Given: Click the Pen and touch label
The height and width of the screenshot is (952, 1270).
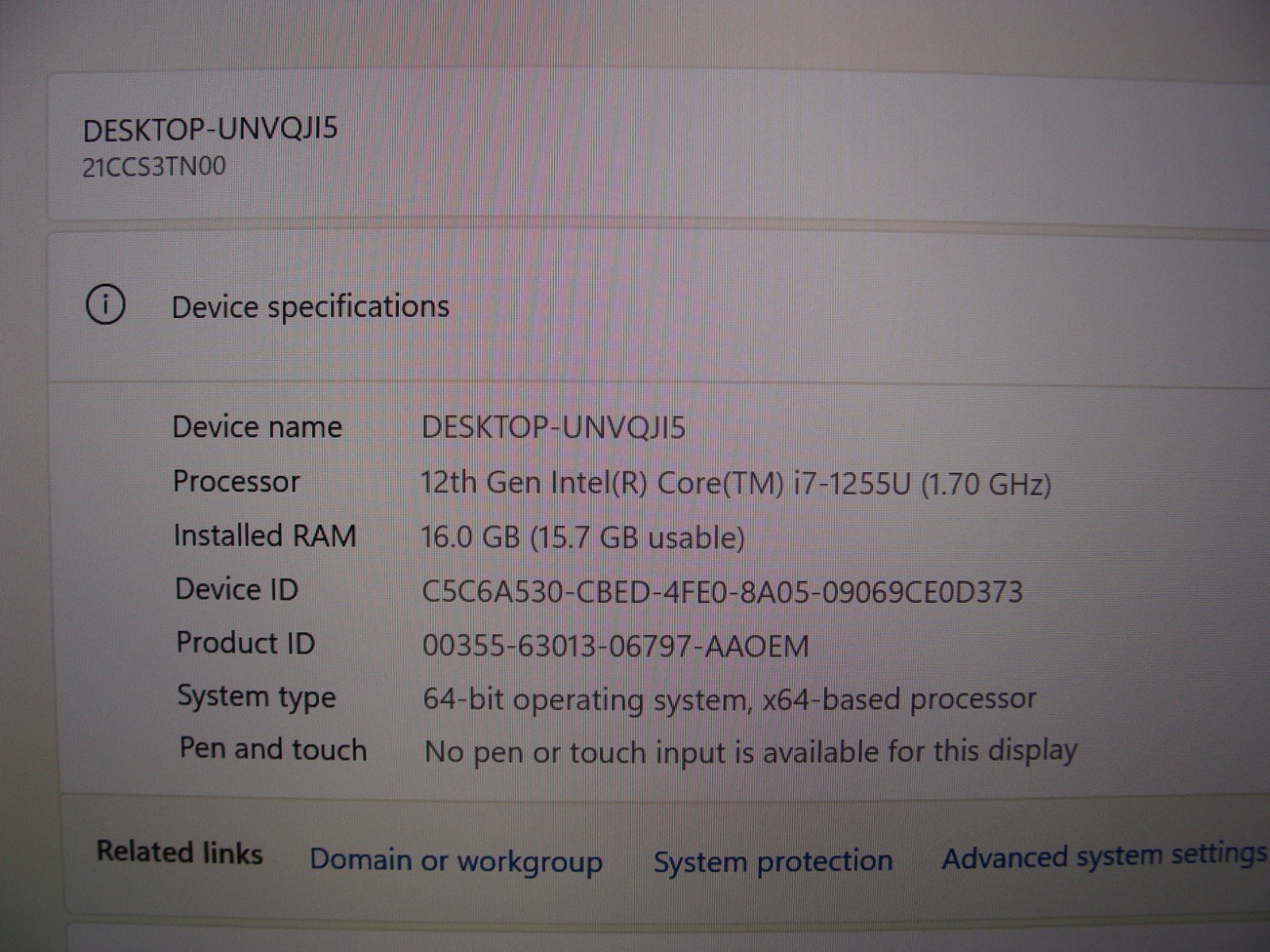Looking at the screenshot, I should [273, 749].
